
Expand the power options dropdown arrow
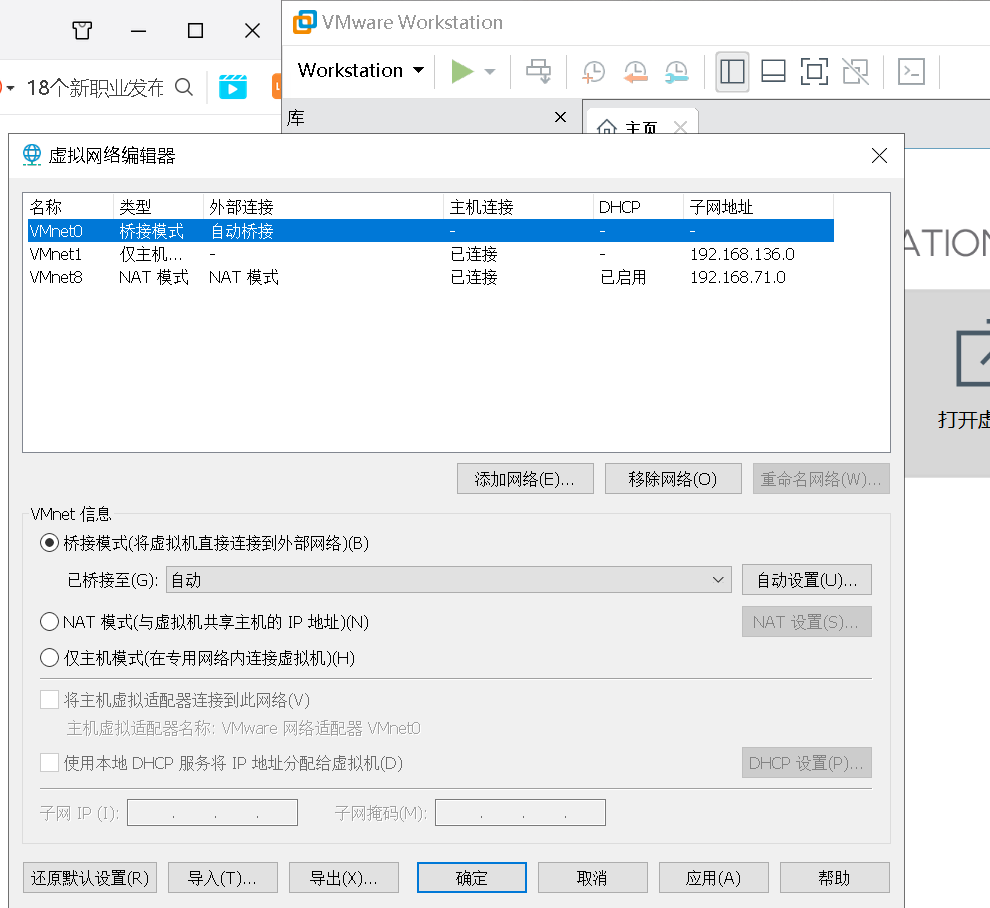[x=490, y=71]
